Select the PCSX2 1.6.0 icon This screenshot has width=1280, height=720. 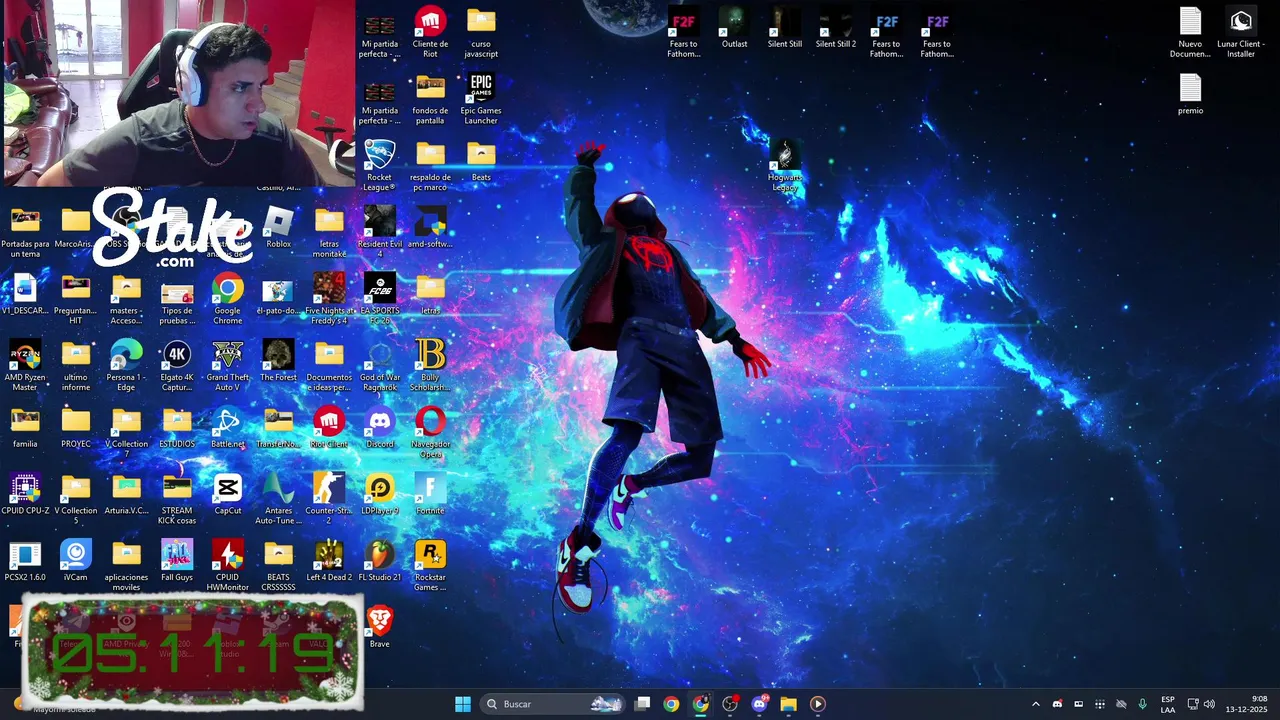pyautogui.click(x=25, y=561)
